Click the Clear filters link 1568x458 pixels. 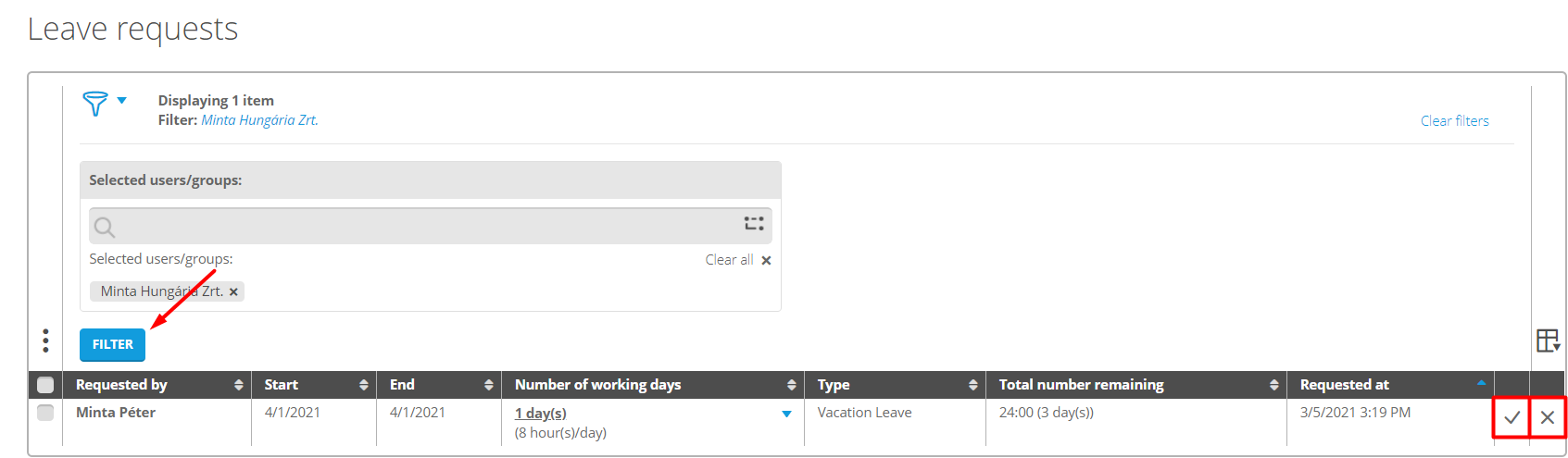click(1454, 121)
